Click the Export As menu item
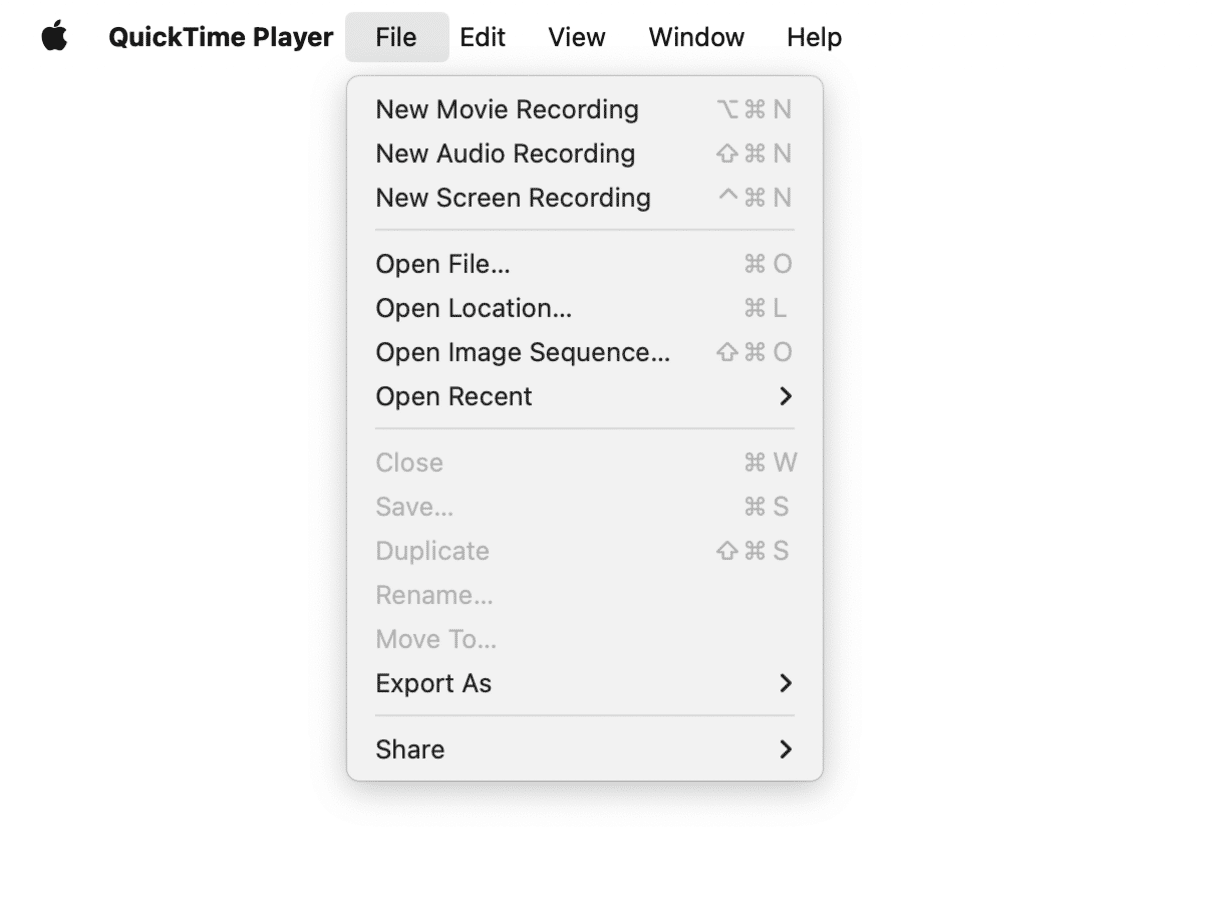1216x913 pixels. click(434, 683)
